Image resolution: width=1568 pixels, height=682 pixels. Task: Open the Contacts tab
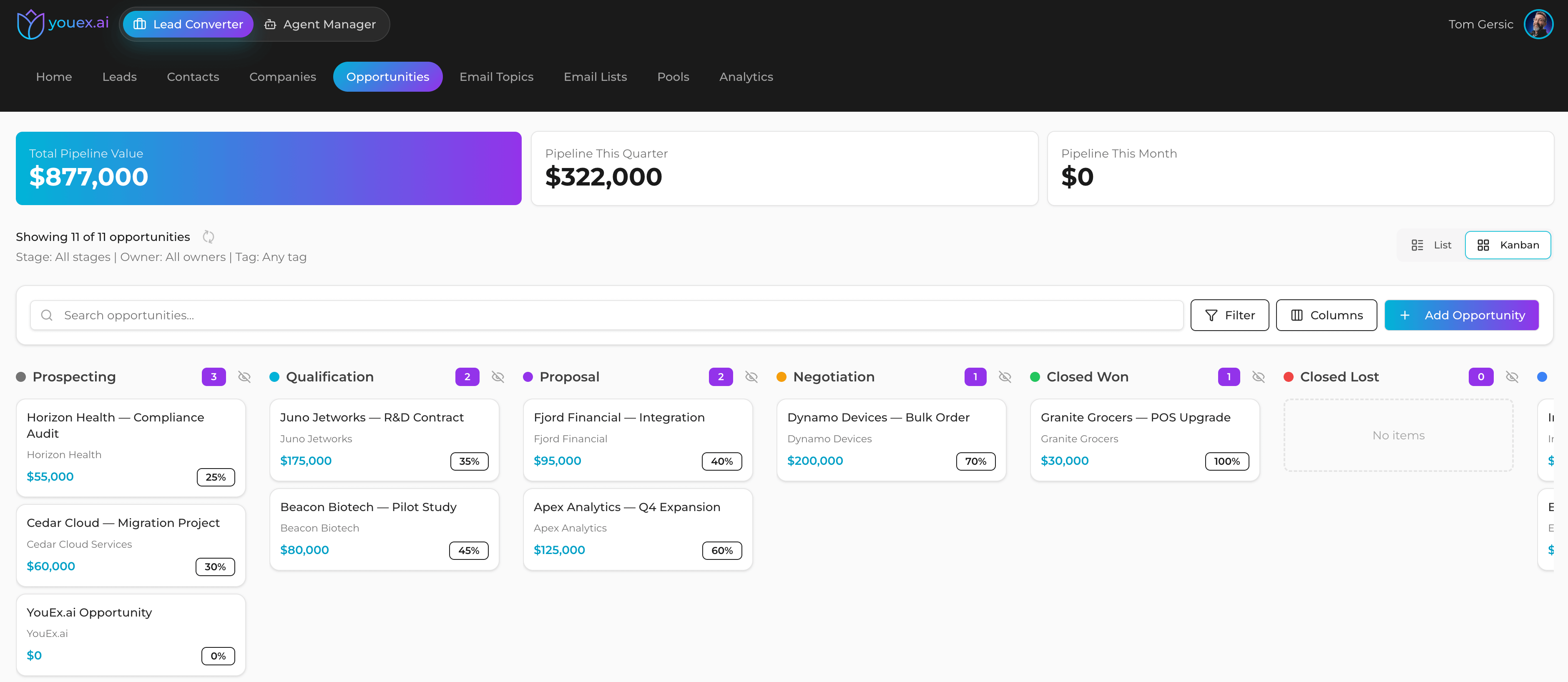click(x=193, y=77)
